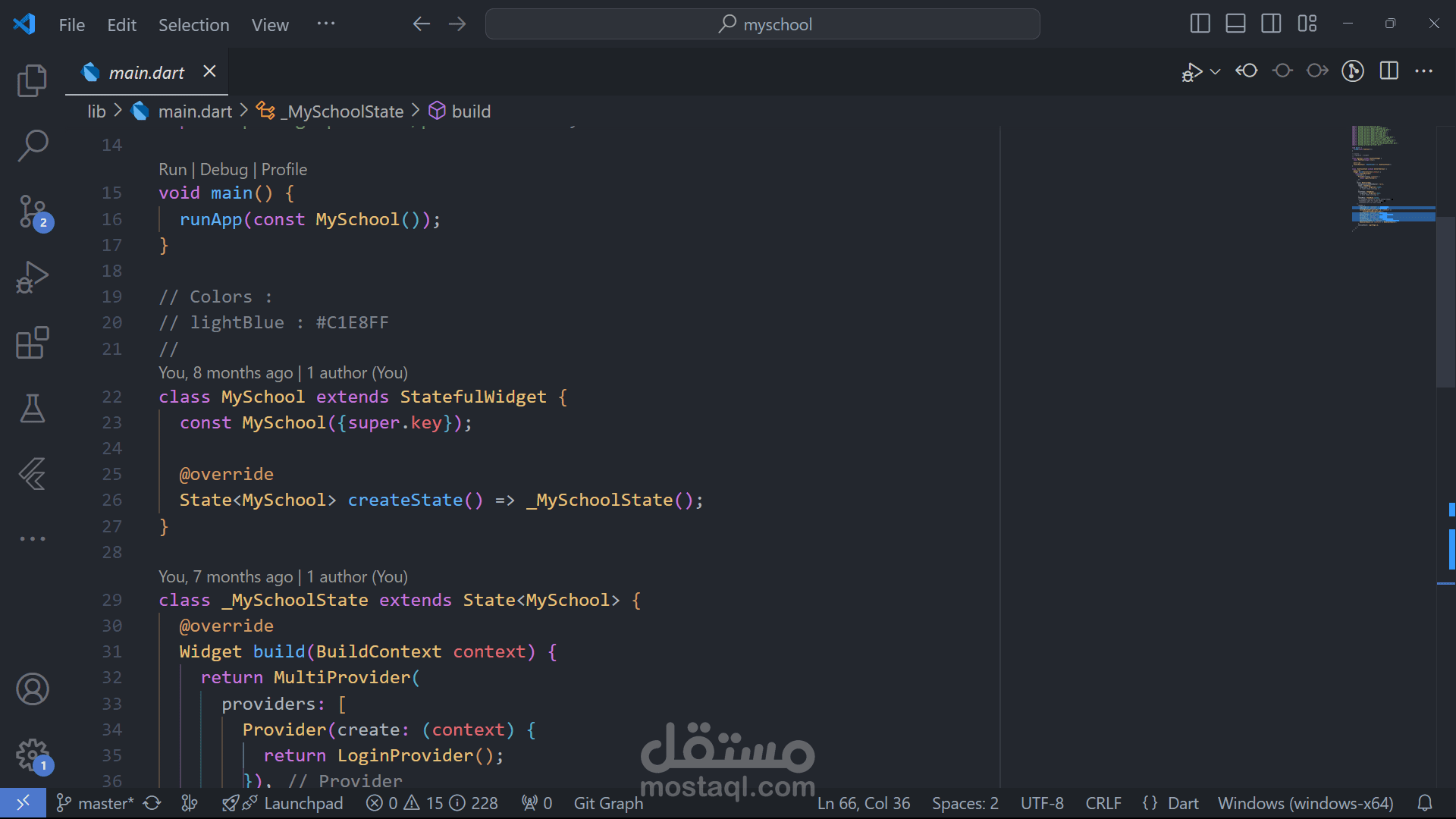The height and width of the screenshot is (819, 1456).
Task: Open the Run and Debug view
Action: coord(32,277)
